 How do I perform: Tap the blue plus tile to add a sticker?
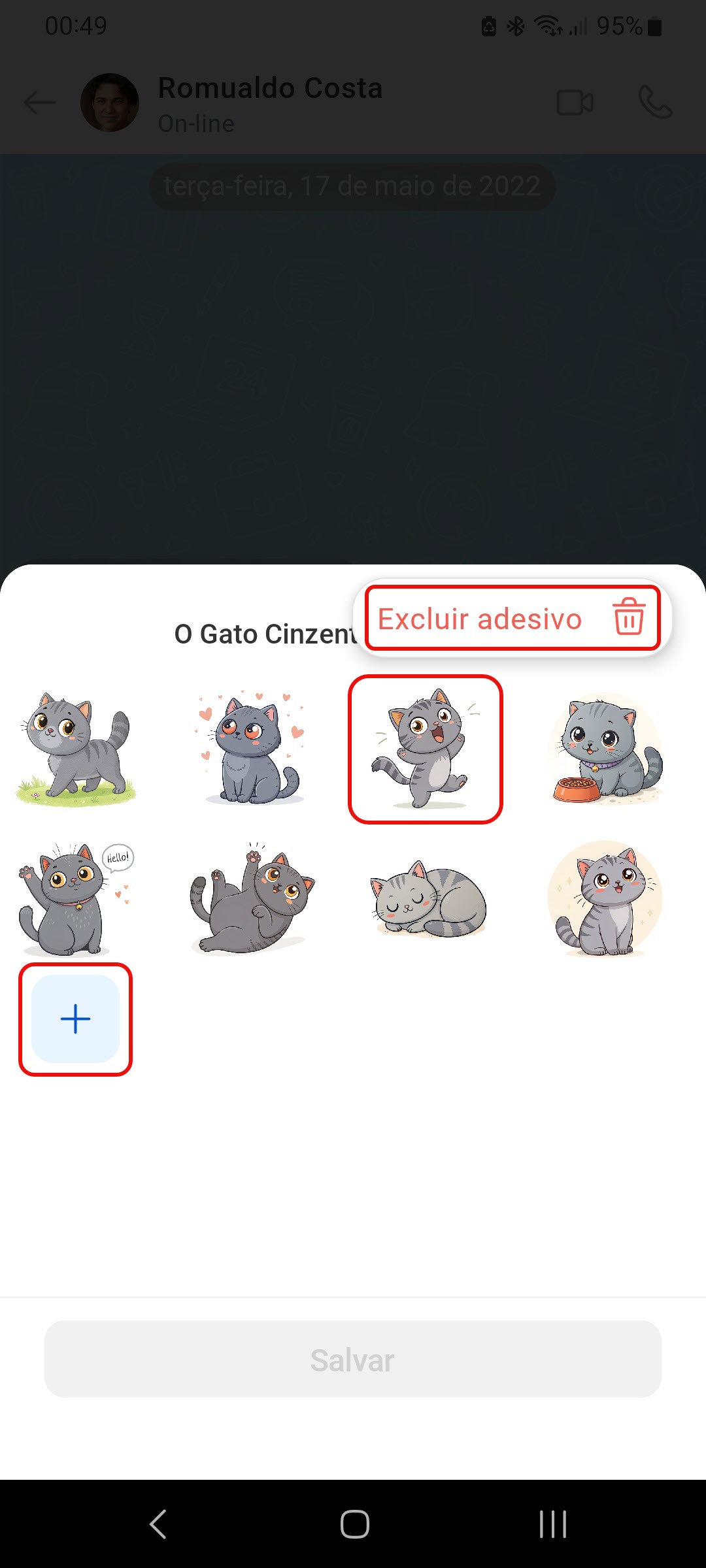point(76,1019)
